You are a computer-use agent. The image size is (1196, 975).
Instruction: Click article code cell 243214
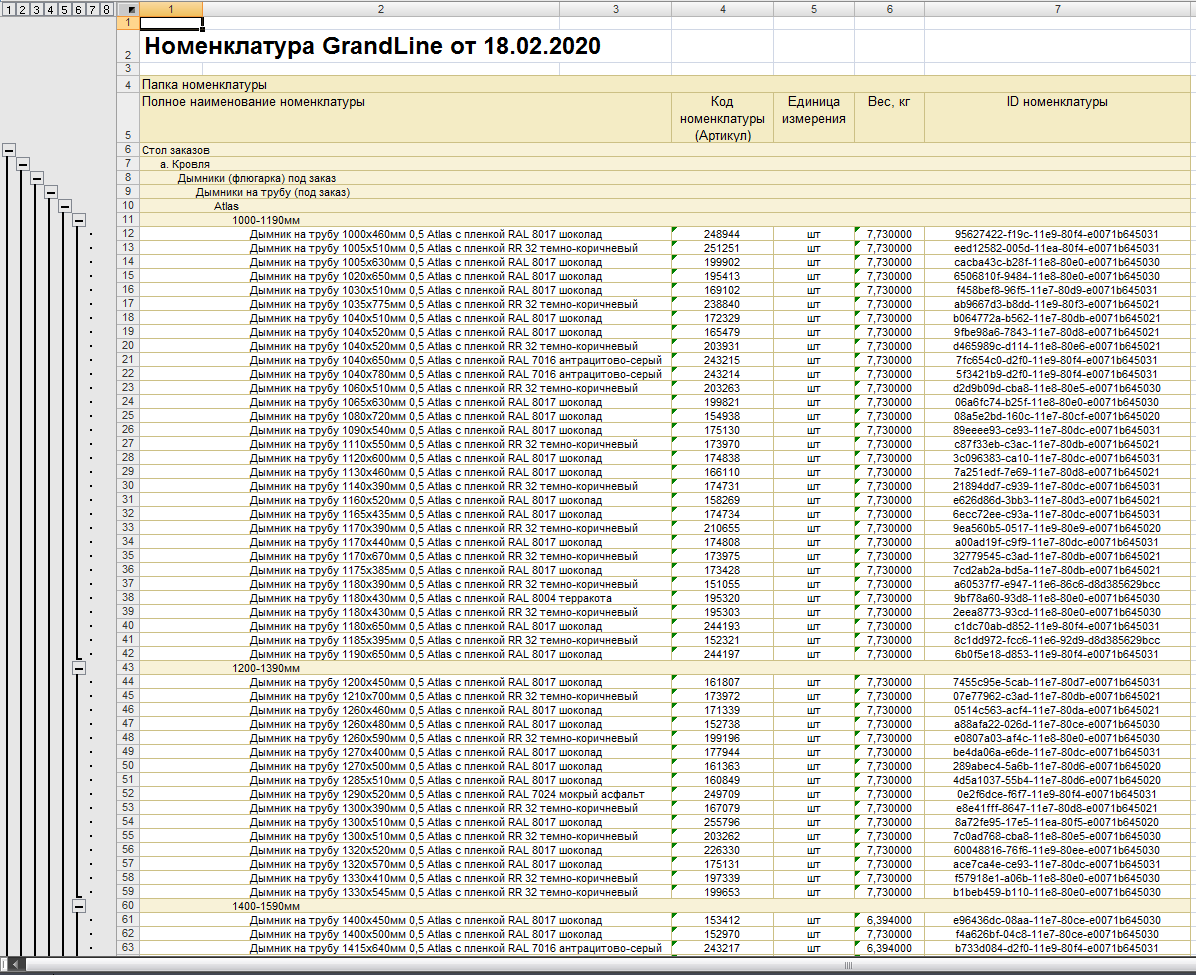coord(722,374)
